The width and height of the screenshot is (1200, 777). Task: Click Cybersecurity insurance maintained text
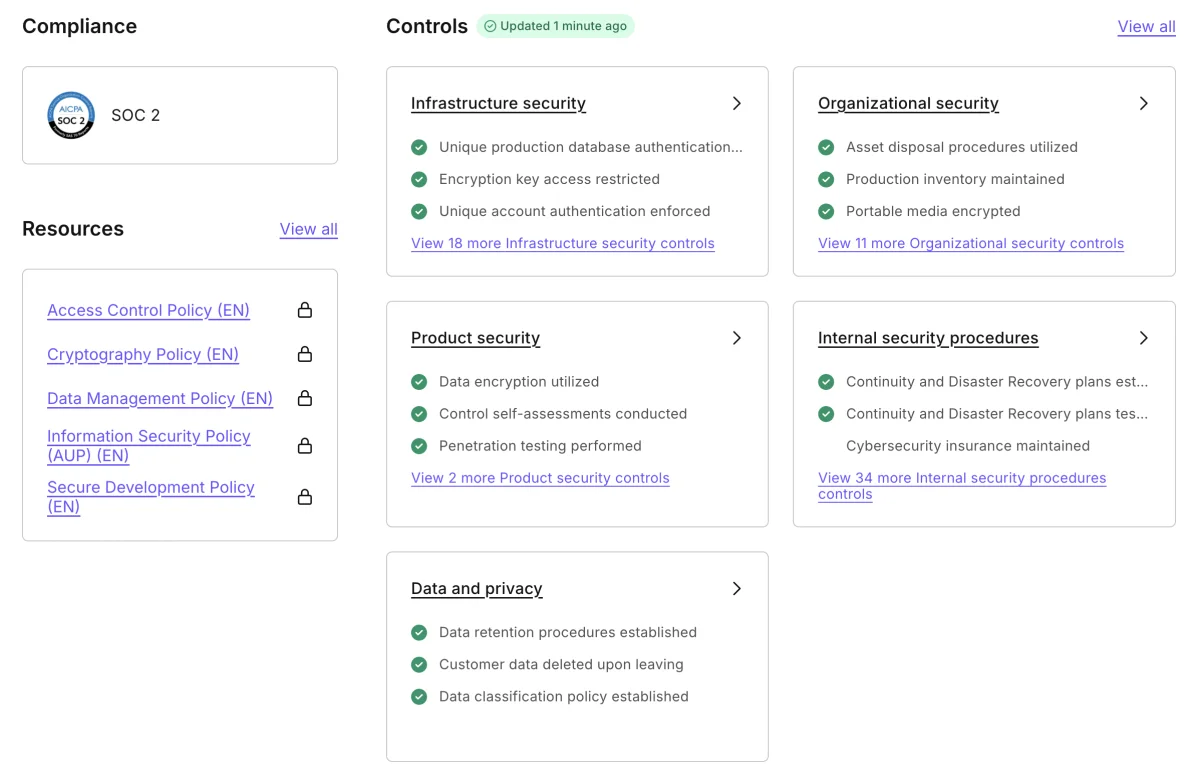coord(968,445)
